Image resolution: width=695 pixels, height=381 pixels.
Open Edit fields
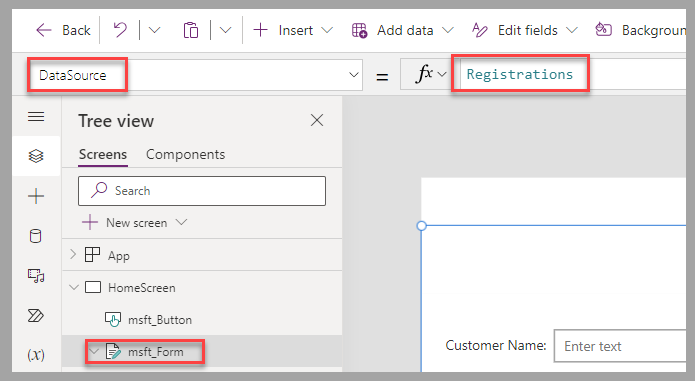click(x=515, y=30)
